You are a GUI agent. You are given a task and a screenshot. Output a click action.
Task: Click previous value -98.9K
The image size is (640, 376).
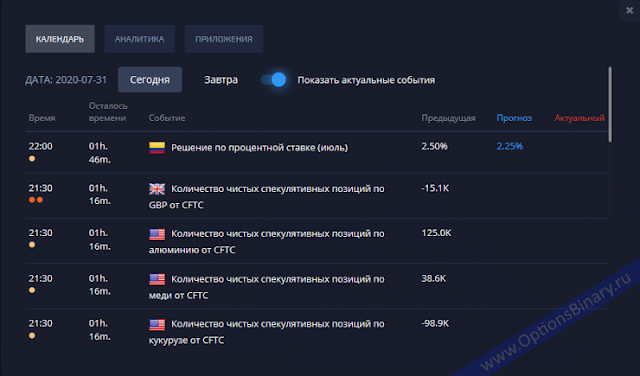click(435, 323)
